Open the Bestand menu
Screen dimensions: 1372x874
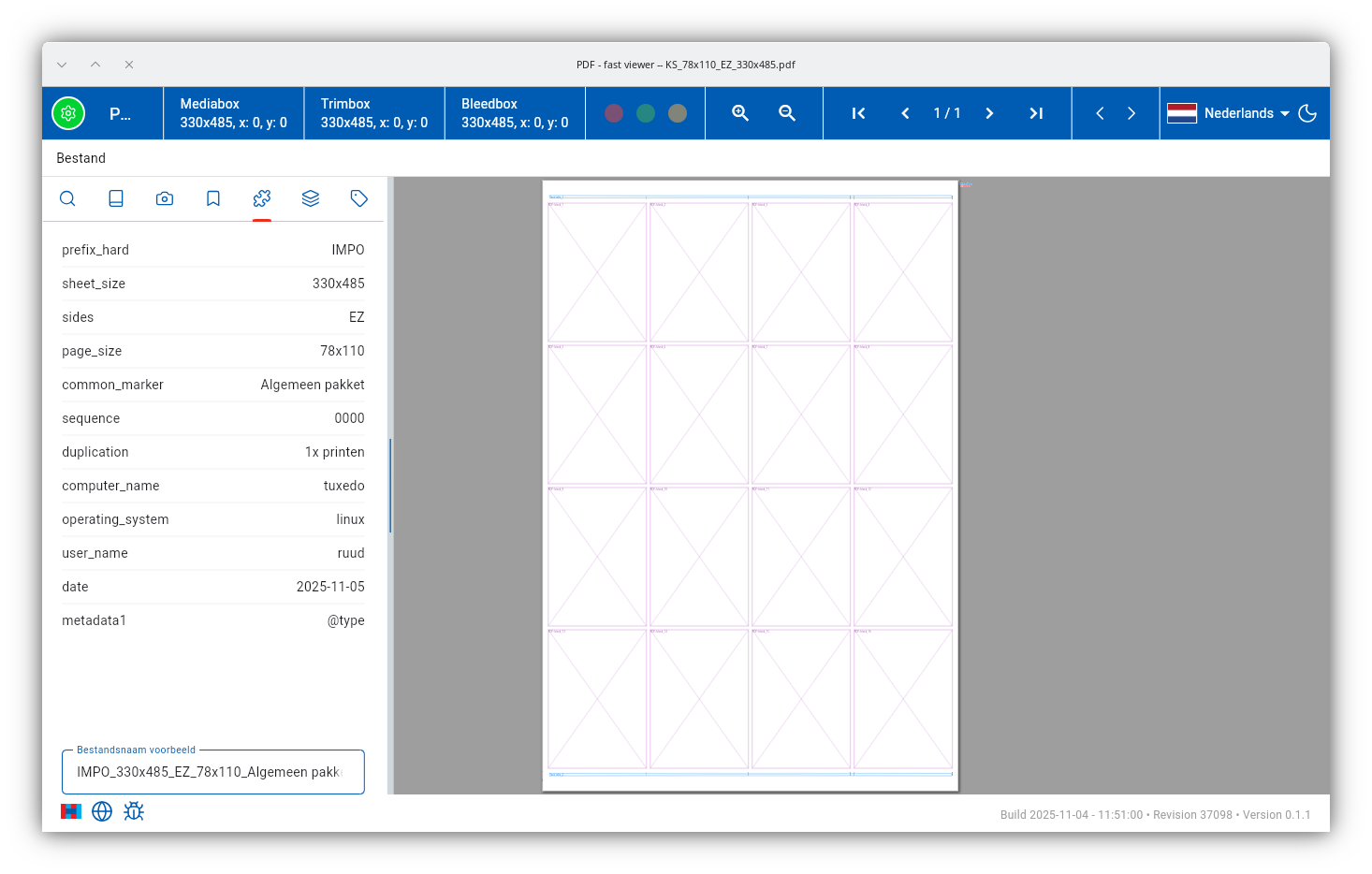tap(80, 157)
